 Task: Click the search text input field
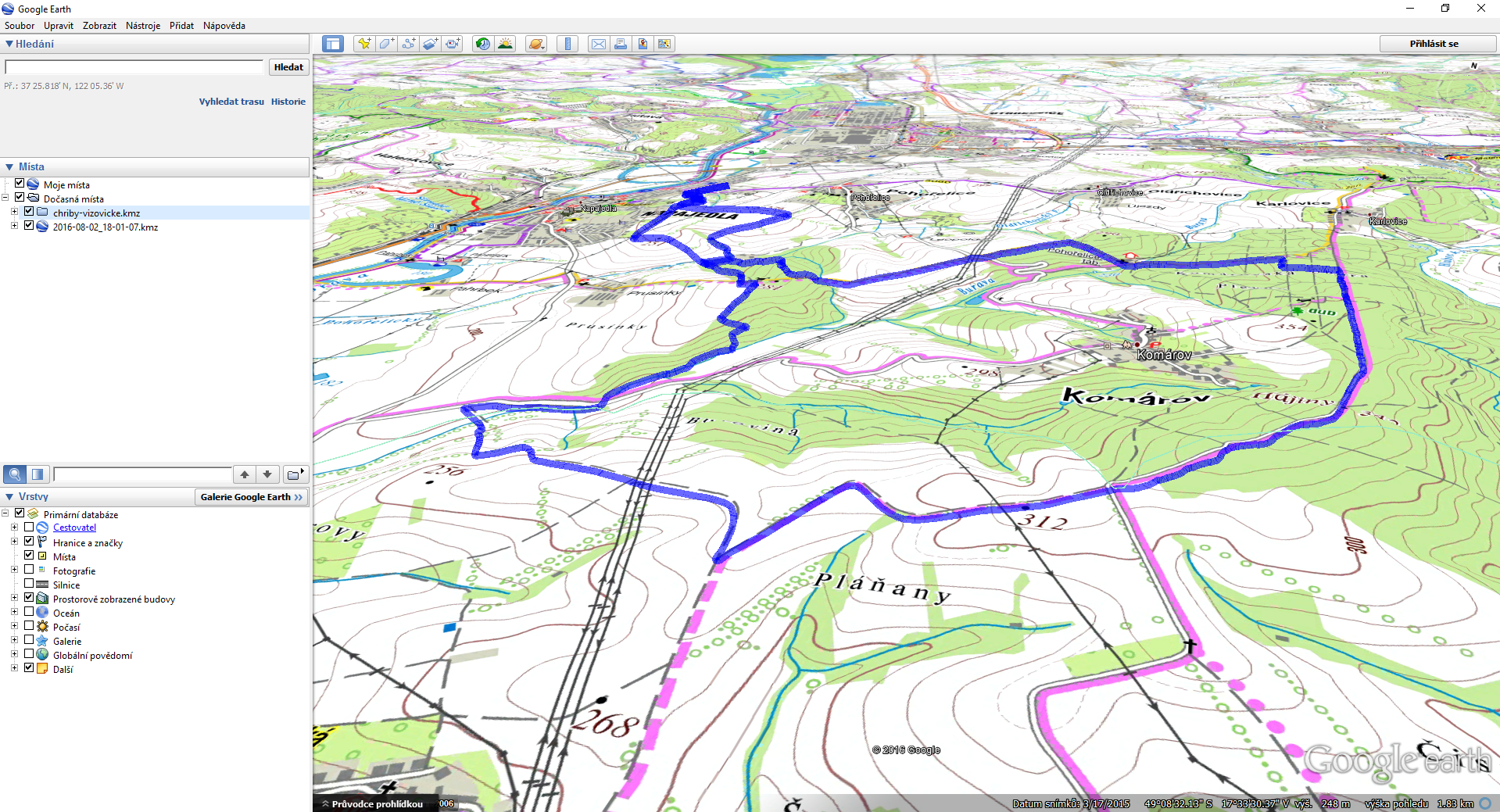[x=134, y=67]
